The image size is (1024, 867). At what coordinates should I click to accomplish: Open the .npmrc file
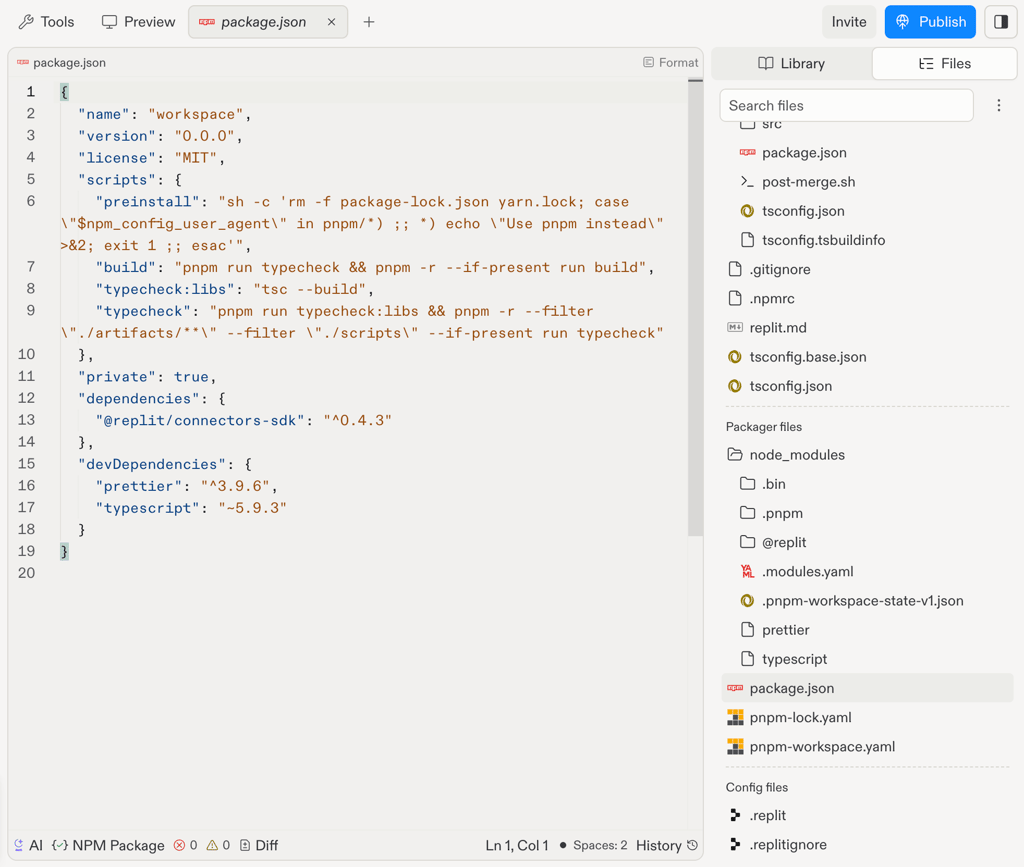pyautogui.click(x=771, y=298)
